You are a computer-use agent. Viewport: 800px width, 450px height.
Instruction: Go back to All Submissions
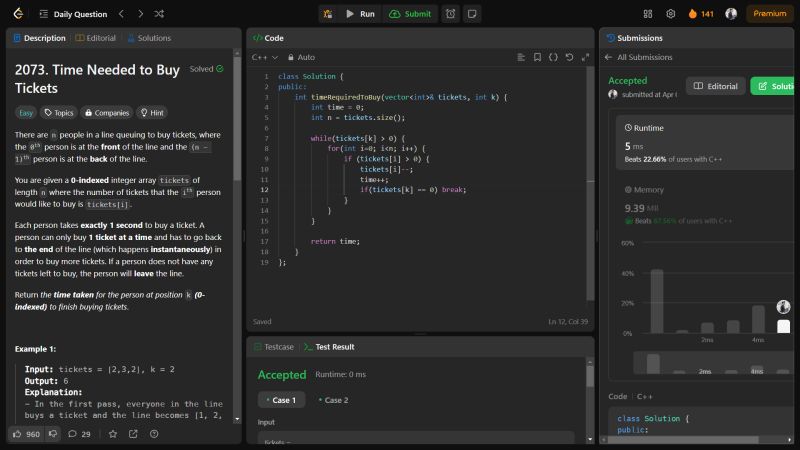(x=639, y=57)
